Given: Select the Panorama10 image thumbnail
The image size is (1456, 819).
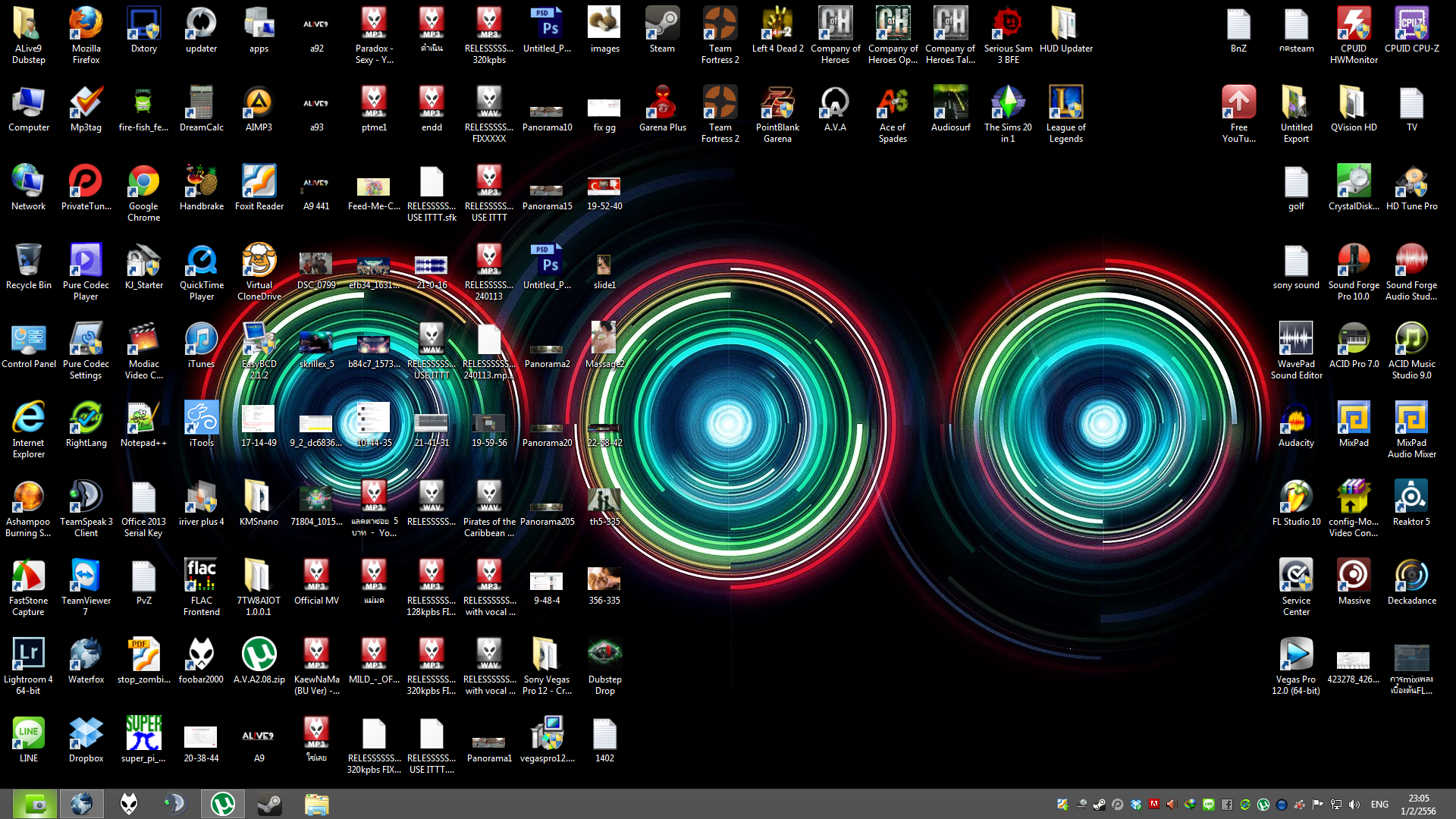Looking at the screenshot, I should pos(547,111).
